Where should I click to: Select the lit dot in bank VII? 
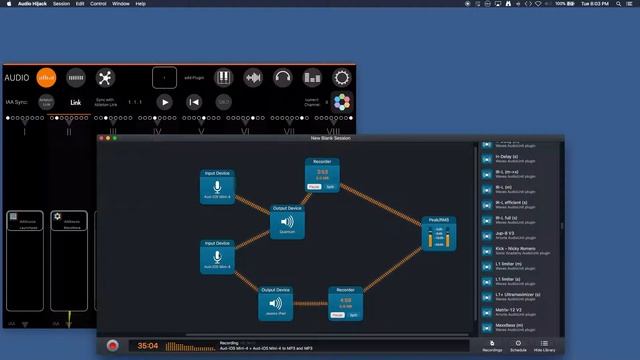click(302, 118)
